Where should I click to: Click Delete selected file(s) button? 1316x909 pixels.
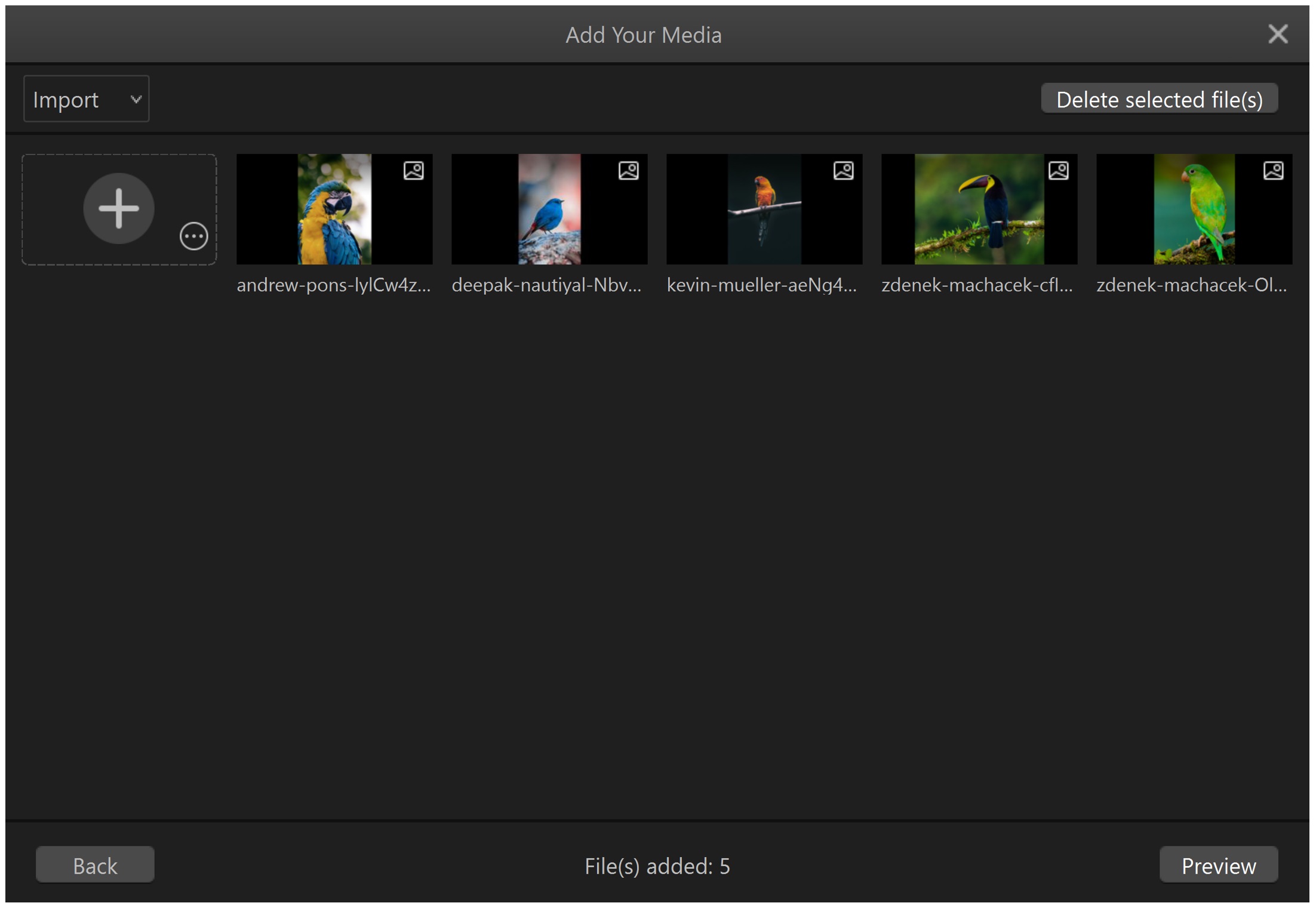click(1159, 99)
